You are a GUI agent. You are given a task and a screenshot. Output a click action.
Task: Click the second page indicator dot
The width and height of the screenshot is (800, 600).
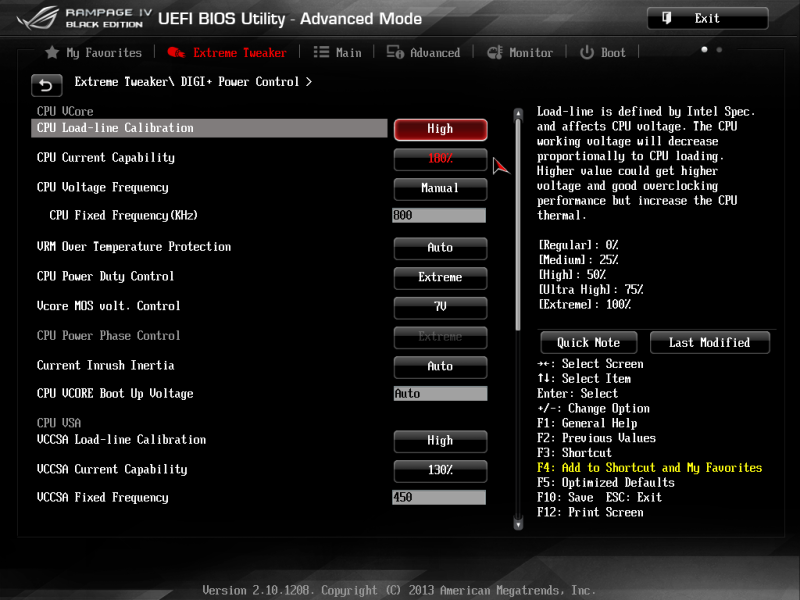coord(719,49)
